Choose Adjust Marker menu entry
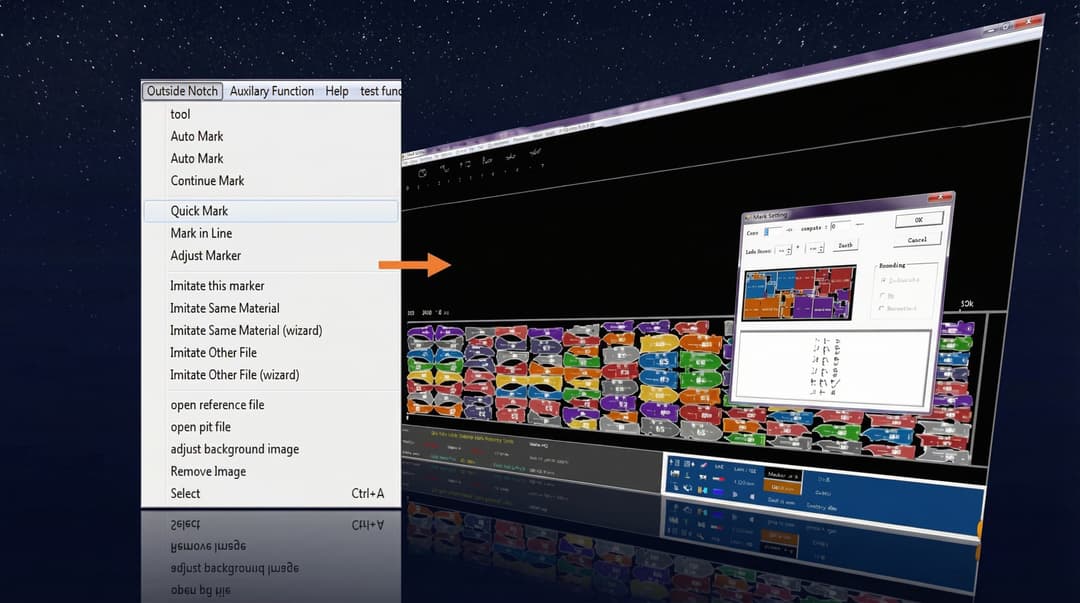Screen dimensions: 1080x603 (x=205, y=255)
